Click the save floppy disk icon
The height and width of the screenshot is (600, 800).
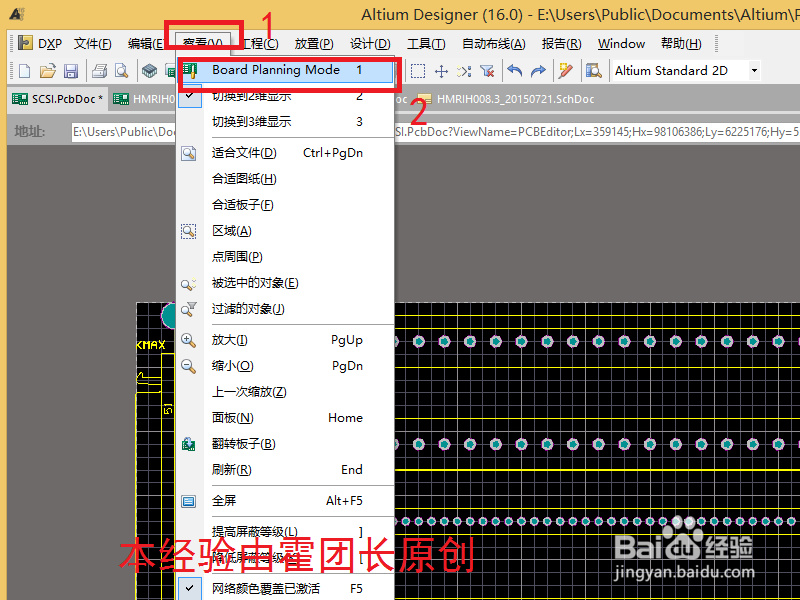[x=71, y=71]
